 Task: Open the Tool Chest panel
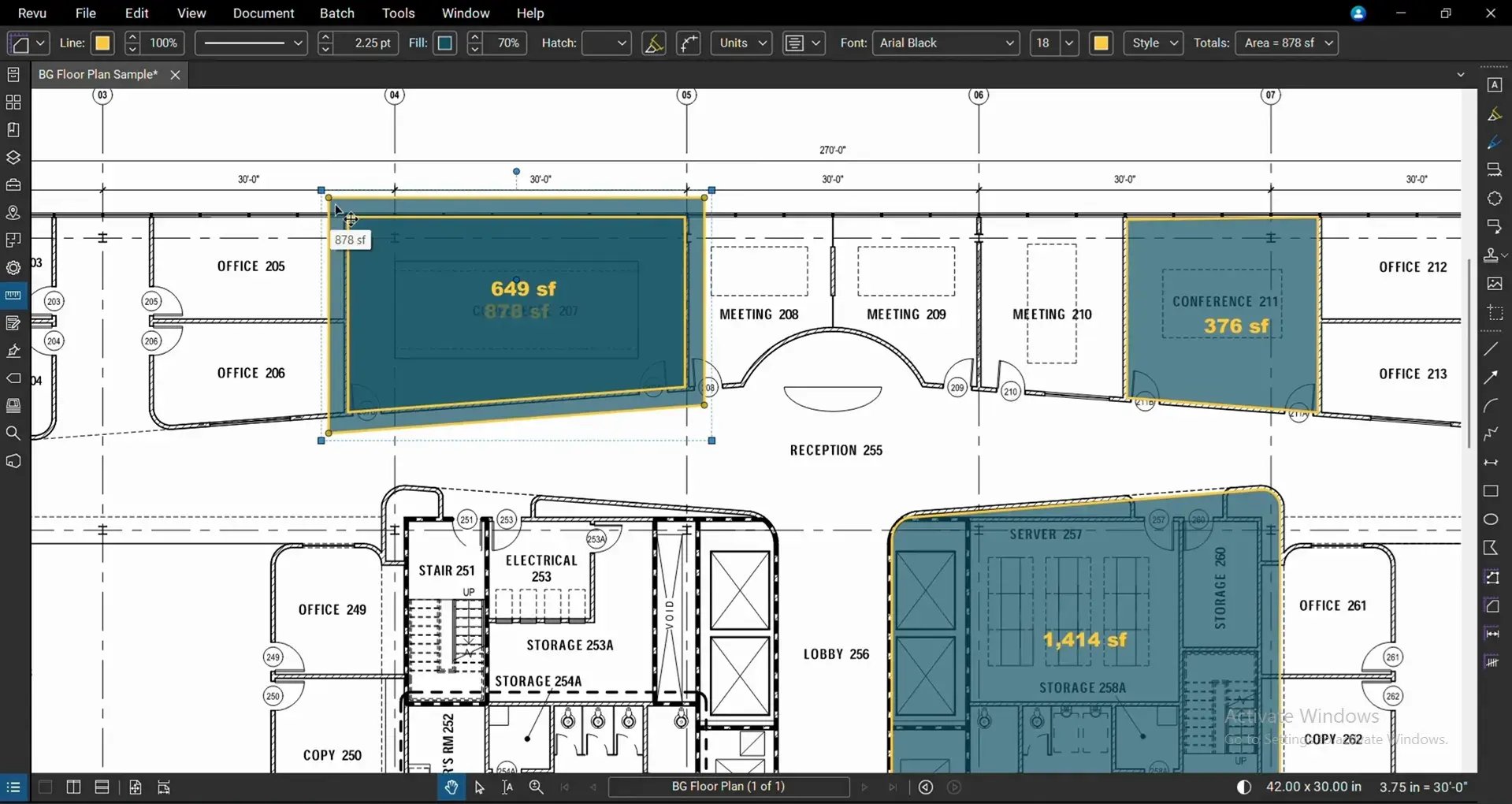click(x=13, y=185)
